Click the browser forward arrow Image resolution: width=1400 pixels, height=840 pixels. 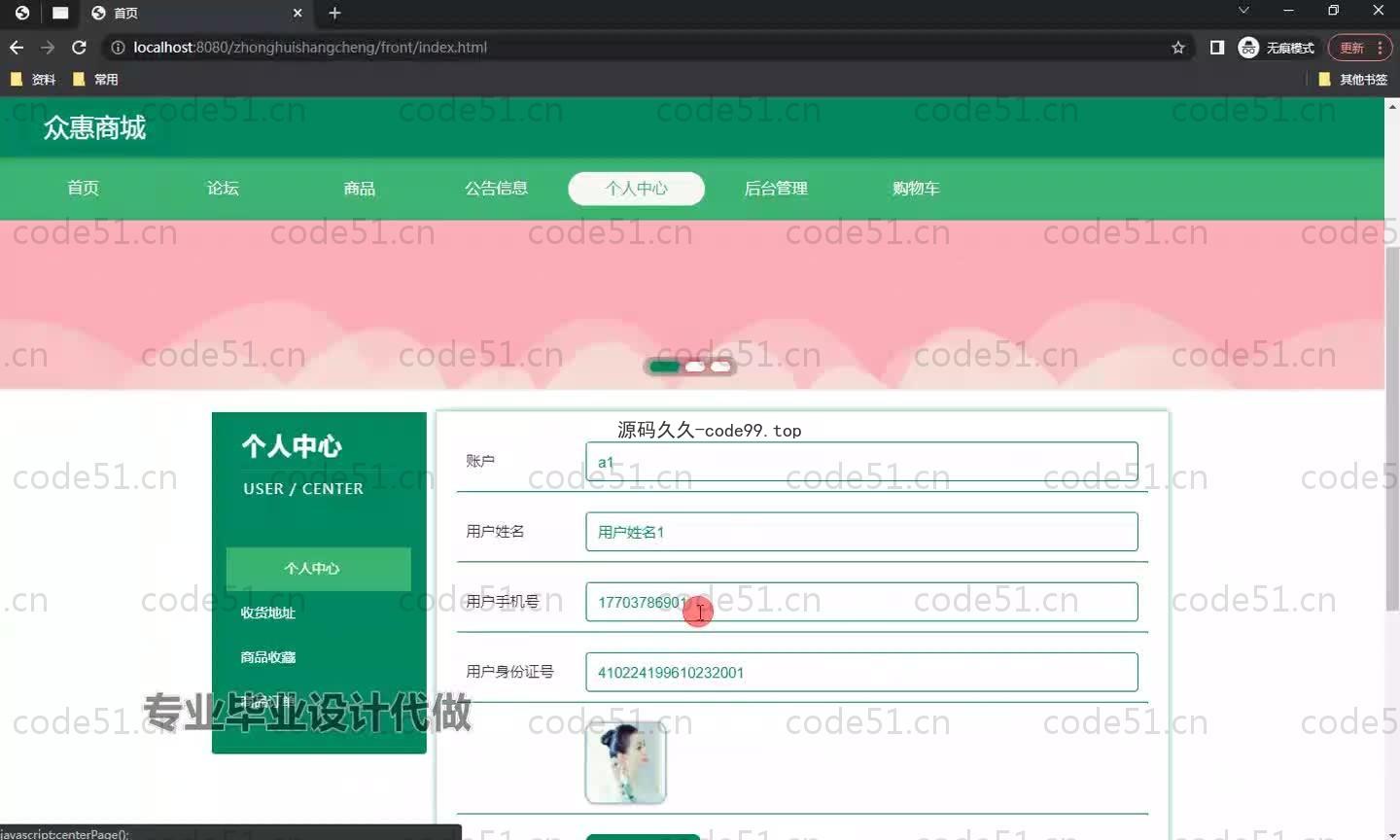(x=48, y=47)
